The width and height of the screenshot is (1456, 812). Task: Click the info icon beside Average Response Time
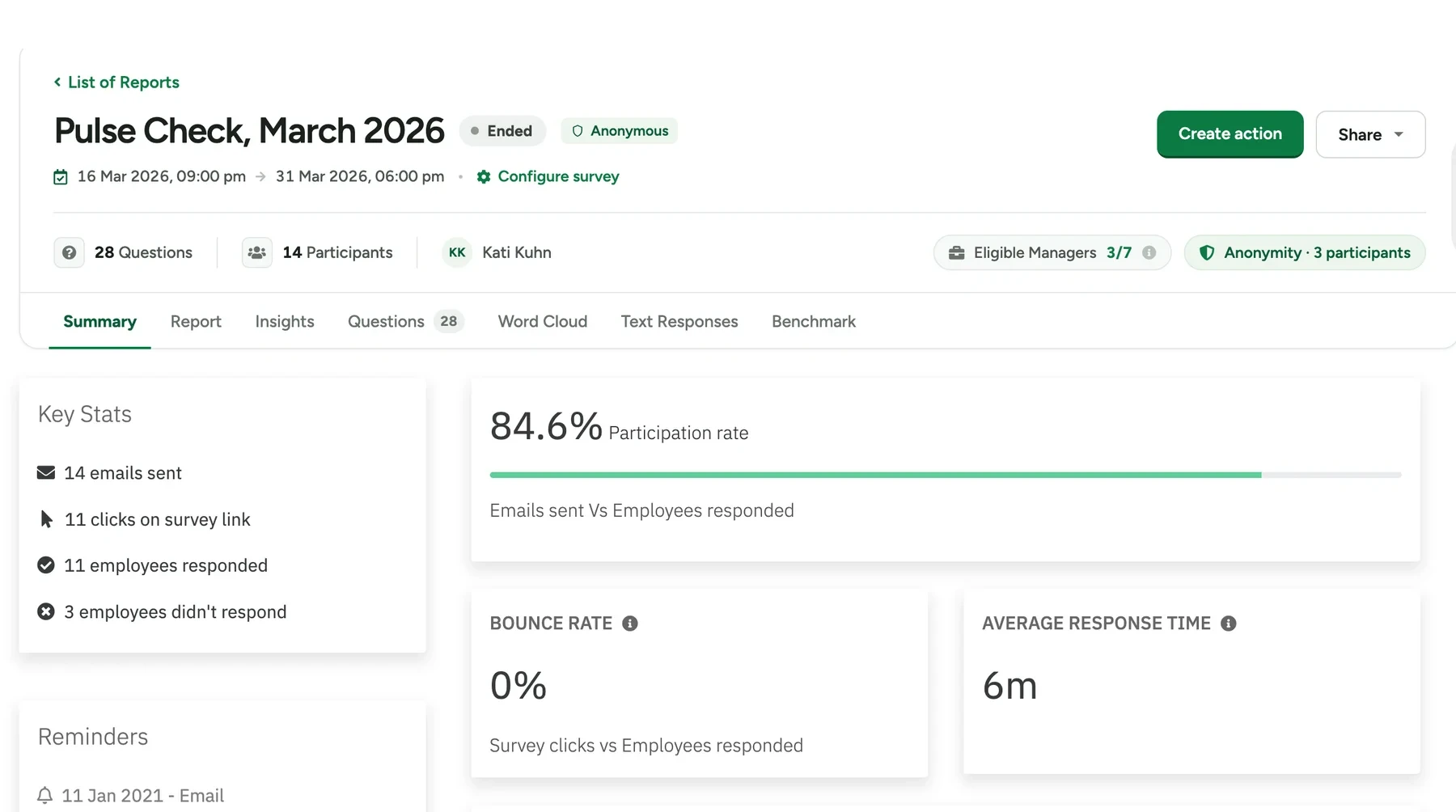point(1229,624)
